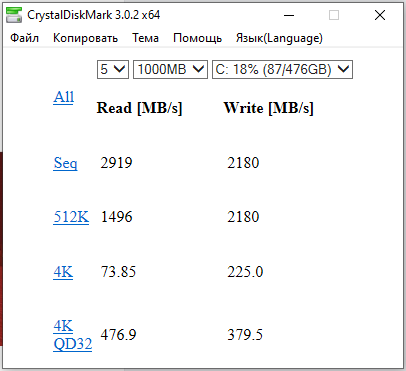Click the 4K write result 225.0
The width and height of the screenshot is (406, 371).
[245, 272]
